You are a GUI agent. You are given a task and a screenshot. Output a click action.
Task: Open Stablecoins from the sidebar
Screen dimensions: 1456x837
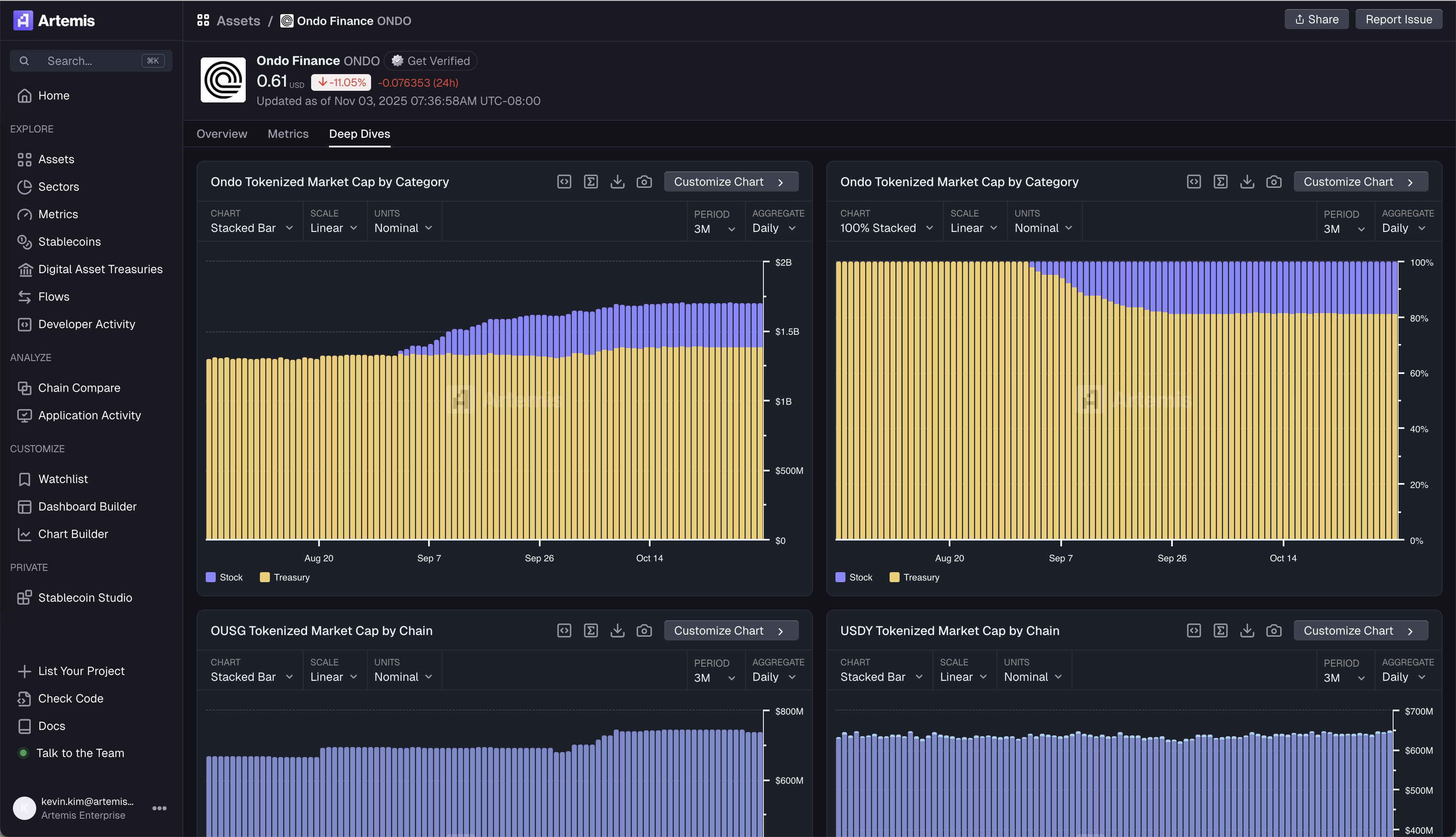tap(69, 242)
